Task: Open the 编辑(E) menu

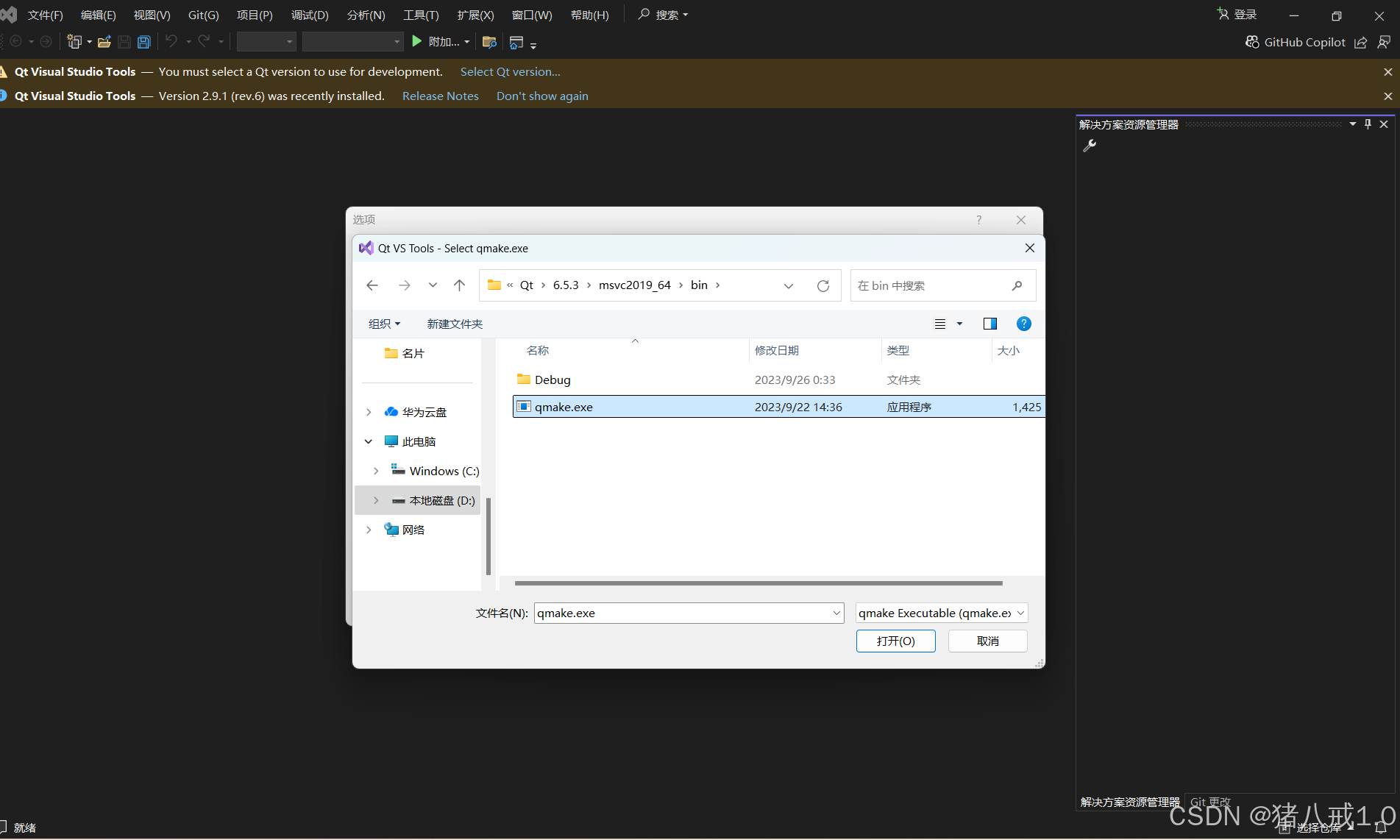Action: tap(98, 15)
